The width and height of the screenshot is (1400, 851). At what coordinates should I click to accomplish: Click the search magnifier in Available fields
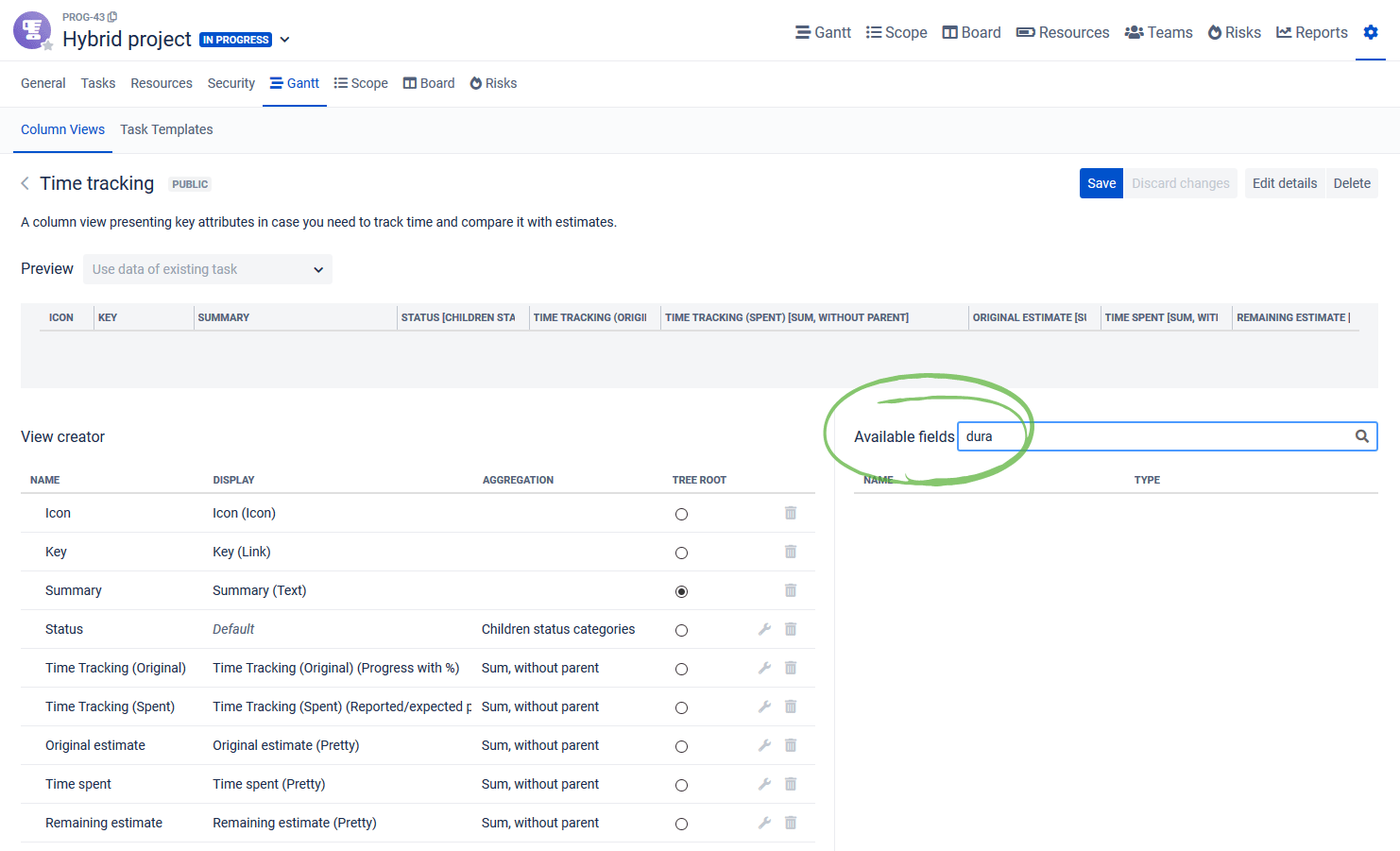(1361, 435)
